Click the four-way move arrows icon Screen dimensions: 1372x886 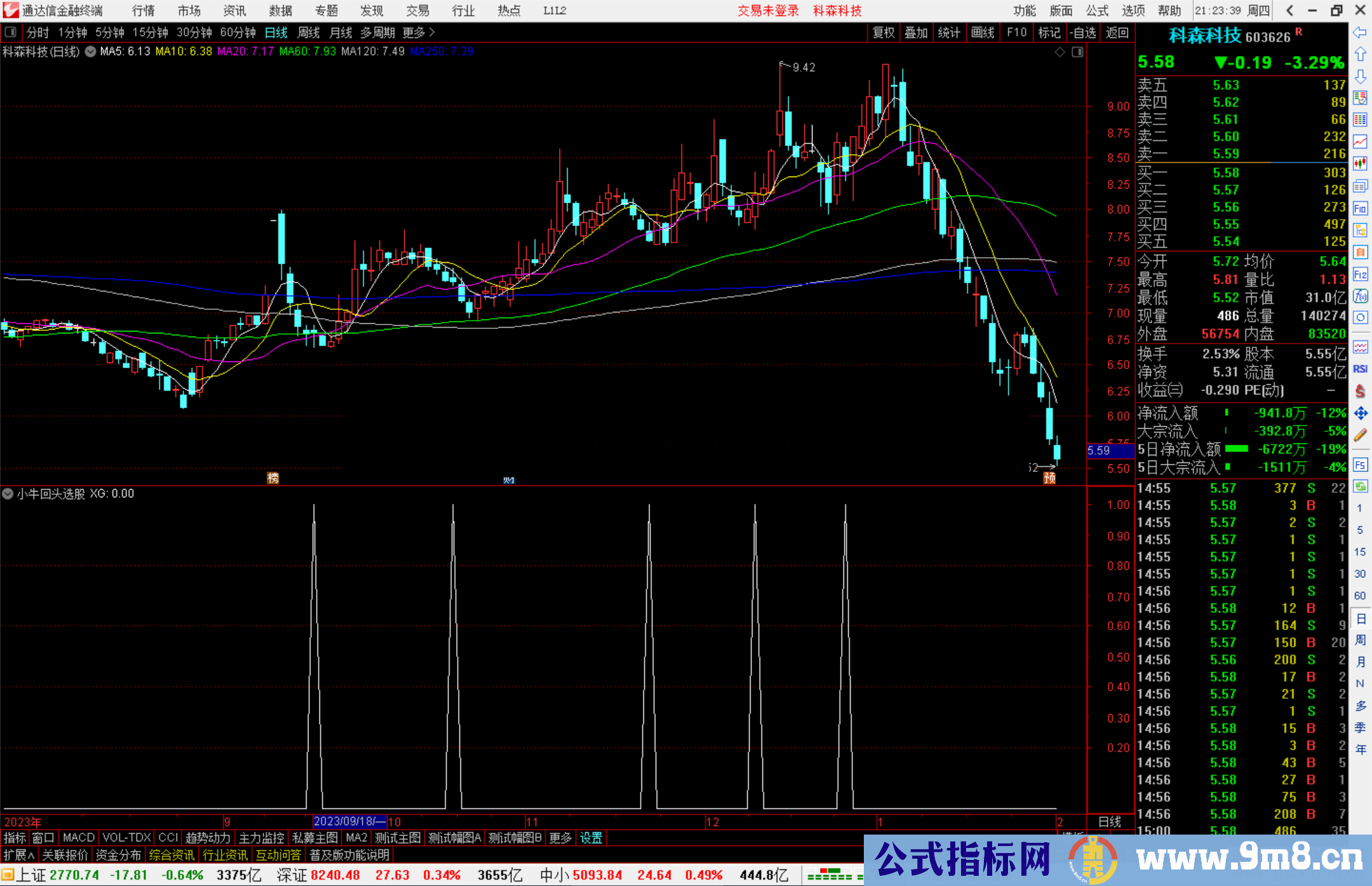[1360, 413]
